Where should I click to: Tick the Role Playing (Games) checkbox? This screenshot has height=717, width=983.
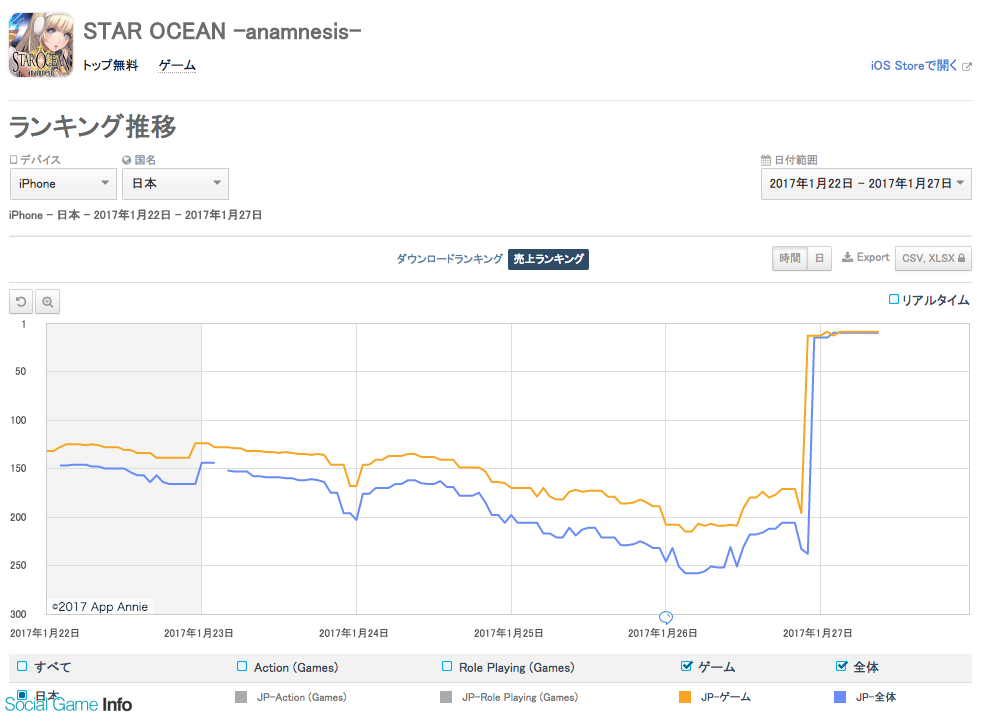tap(447, 666)
